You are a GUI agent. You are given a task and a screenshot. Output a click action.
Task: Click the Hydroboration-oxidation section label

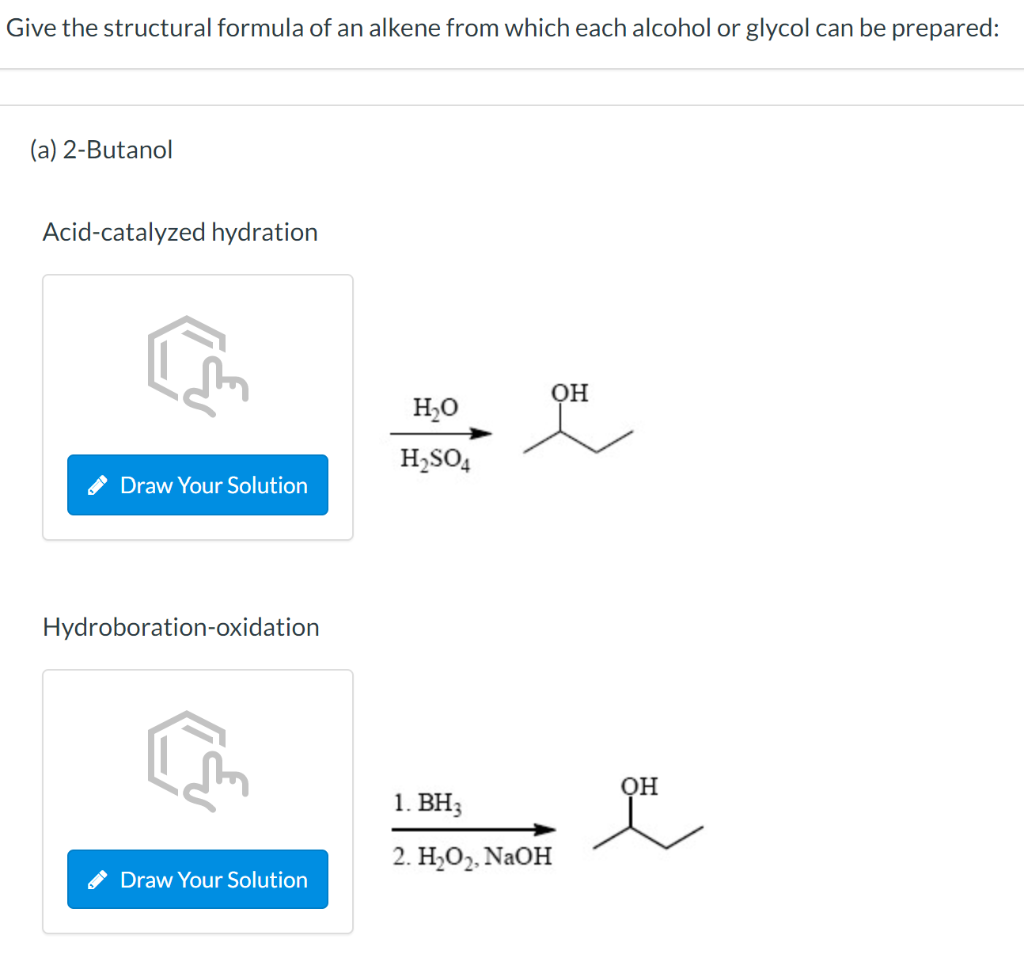pyautogui.click(x=181, y=627)
